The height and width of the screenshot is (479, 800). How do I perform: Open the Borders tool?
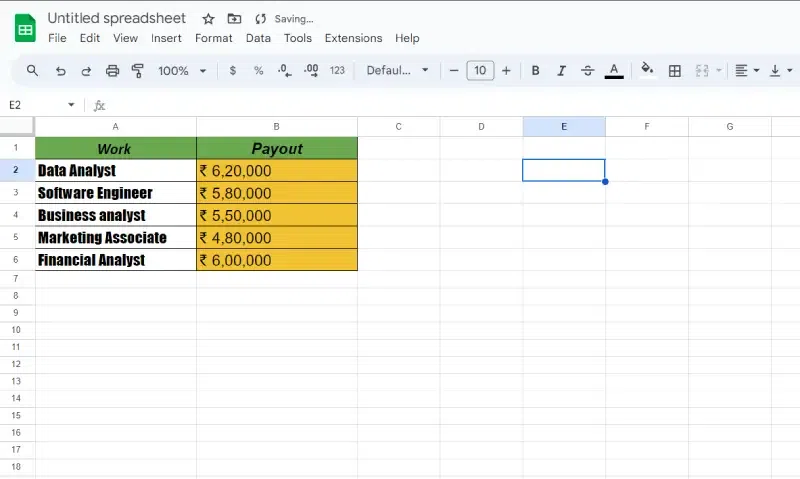[x=674, y=70]
